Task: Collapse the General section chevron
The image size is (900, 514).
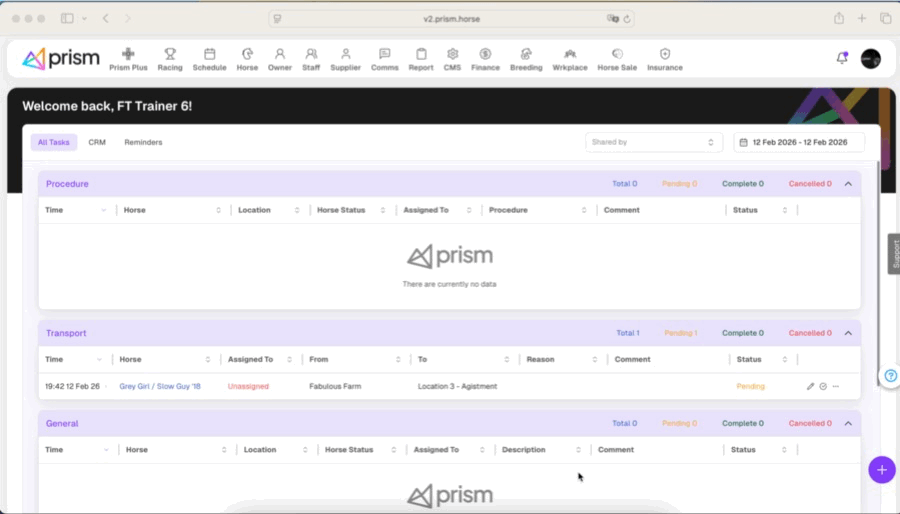Action: click(848, 423)
